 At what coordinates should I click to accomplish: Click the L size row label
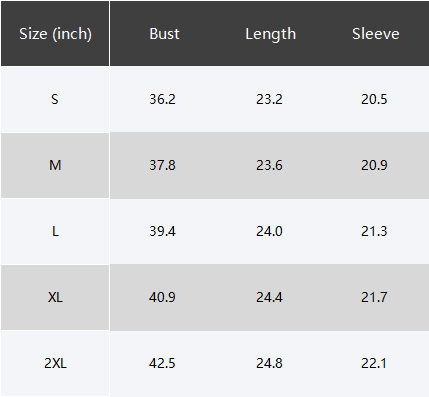click(55, 231)
